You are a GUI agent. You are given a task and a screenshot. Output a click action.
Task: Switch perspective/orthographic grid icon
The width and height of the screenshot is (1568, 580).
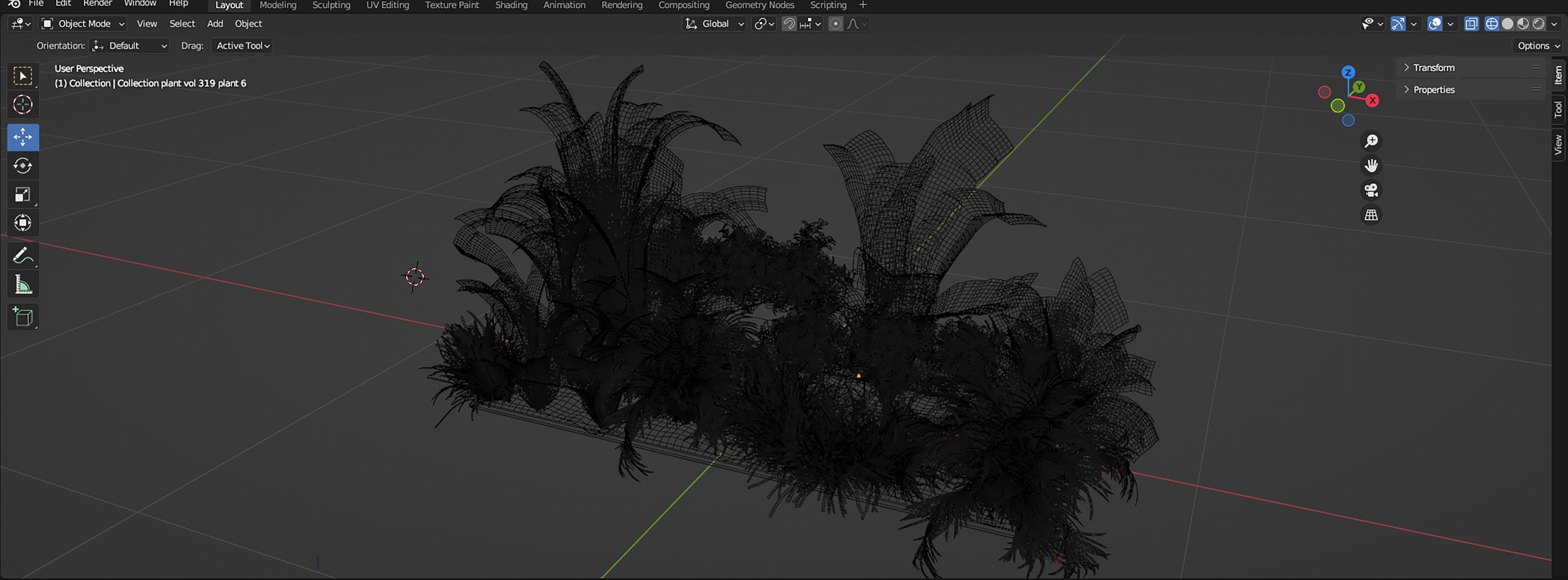click(1371, 215)
